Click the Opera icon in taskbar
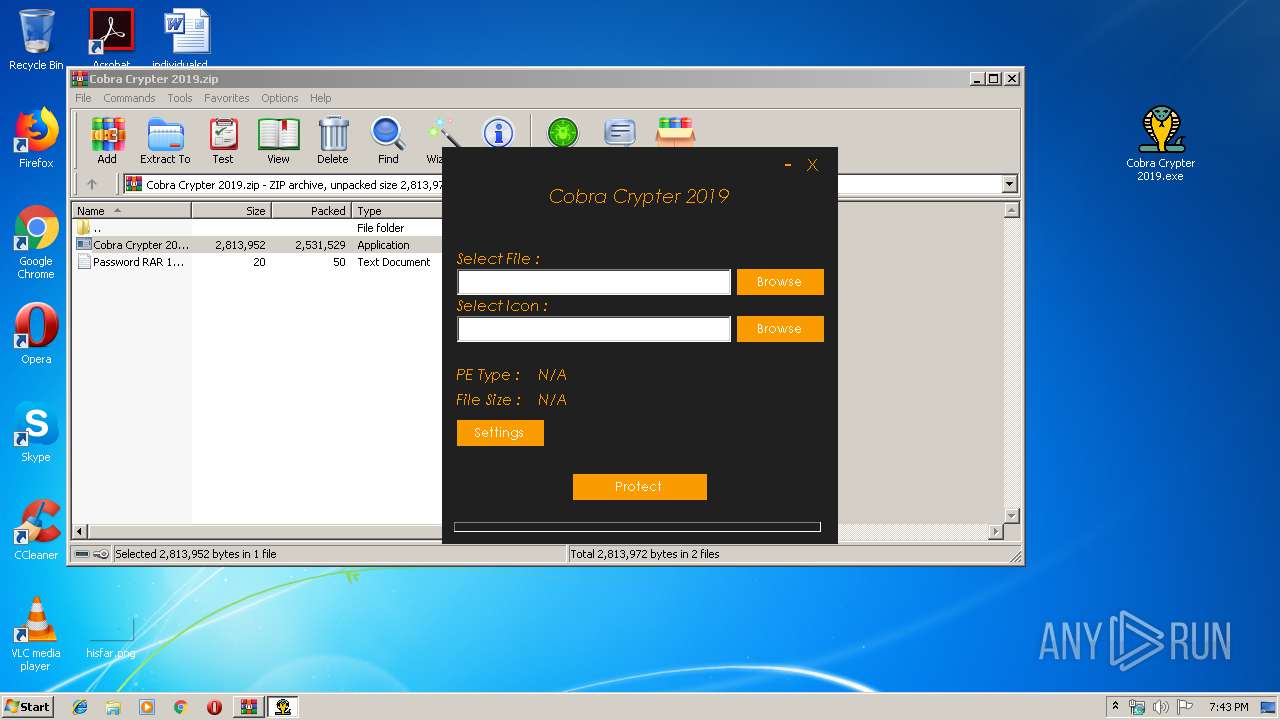This screenshot has width=1280, height=720. point(214,707)
